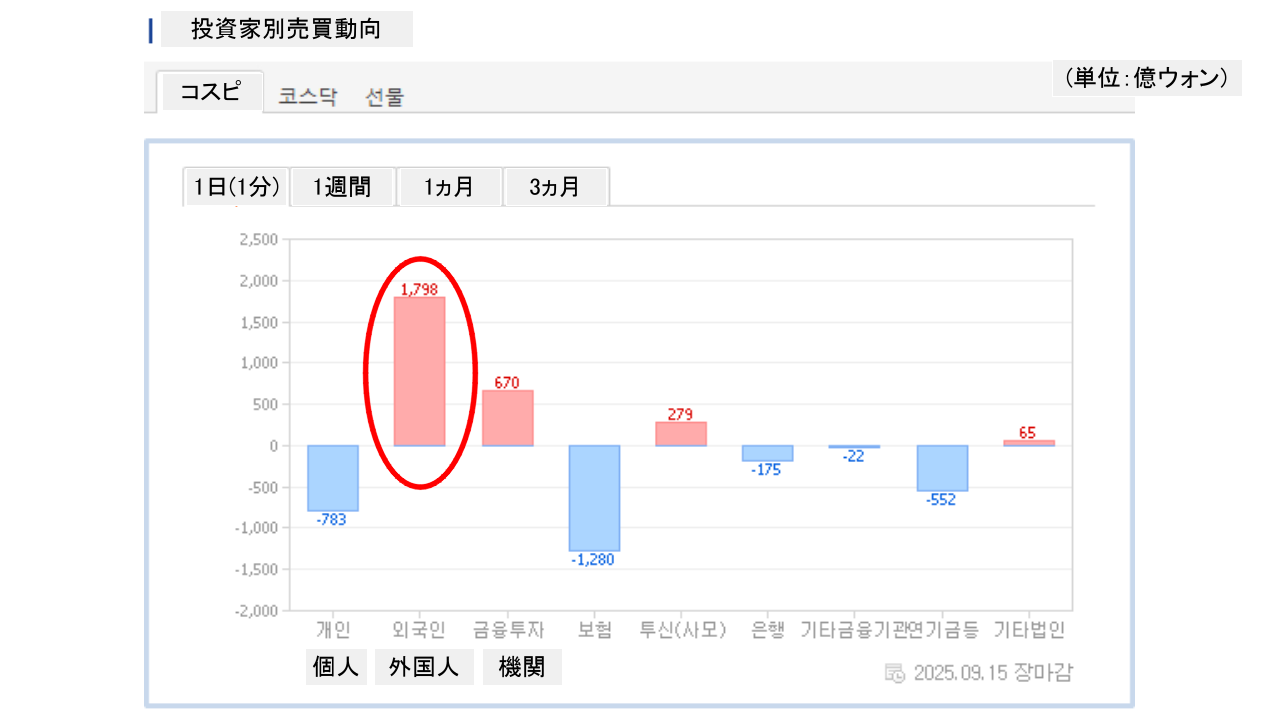Viewport: 1280px width, 720px height.
Task: Click the 외국인 bar showing 1,798
Action: [419, 371]
